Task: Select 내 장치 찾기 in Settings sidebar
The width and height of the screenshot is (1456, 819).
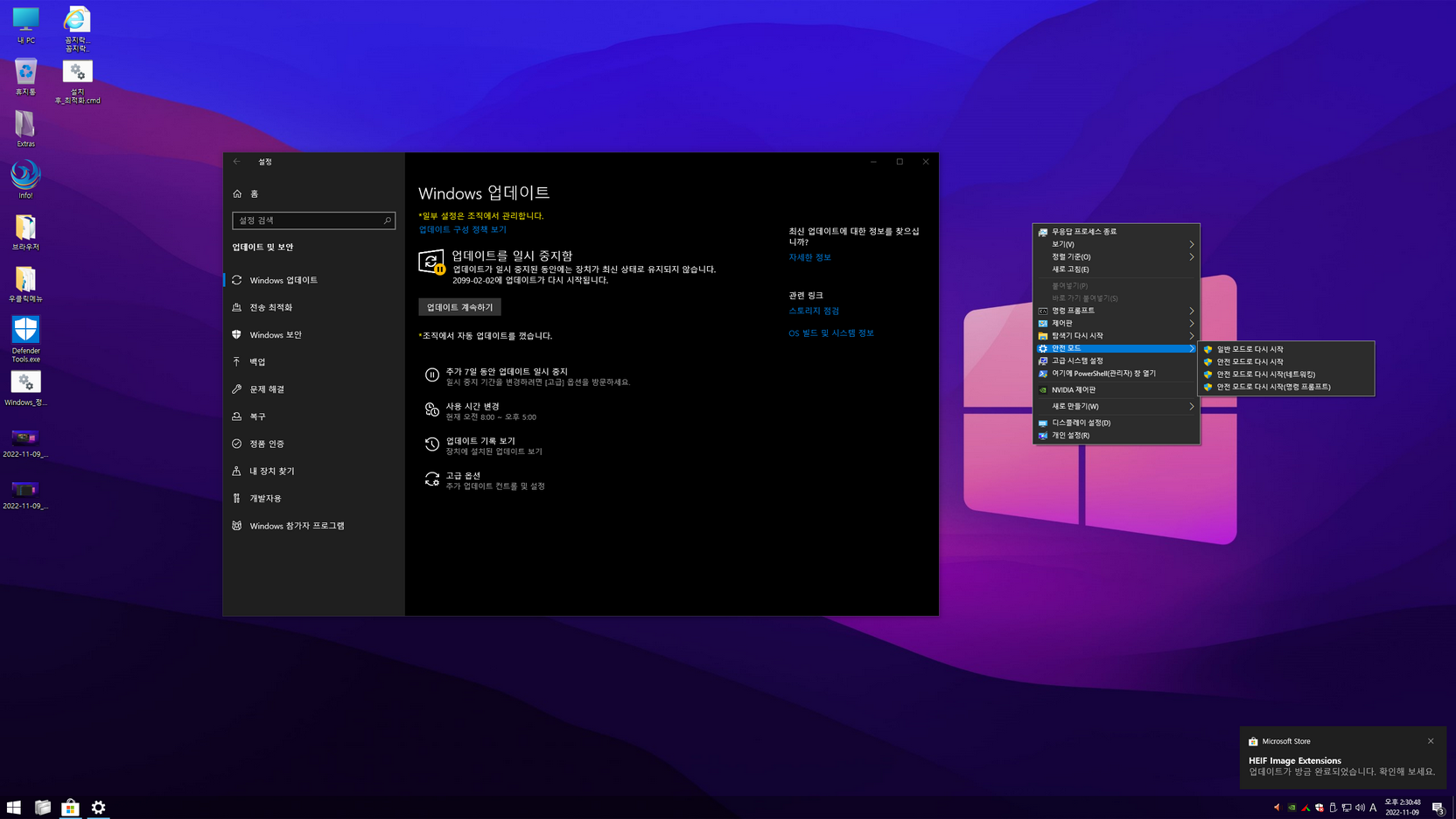Action: [x=313, y=471]
